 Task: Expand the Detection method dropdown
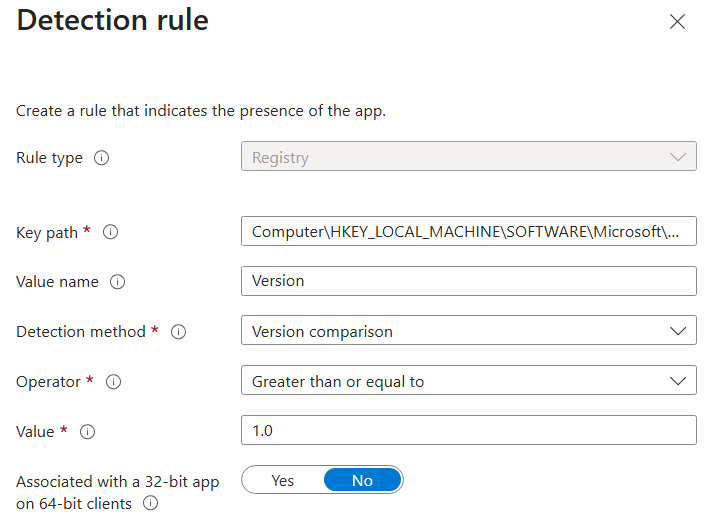[468, 331]
